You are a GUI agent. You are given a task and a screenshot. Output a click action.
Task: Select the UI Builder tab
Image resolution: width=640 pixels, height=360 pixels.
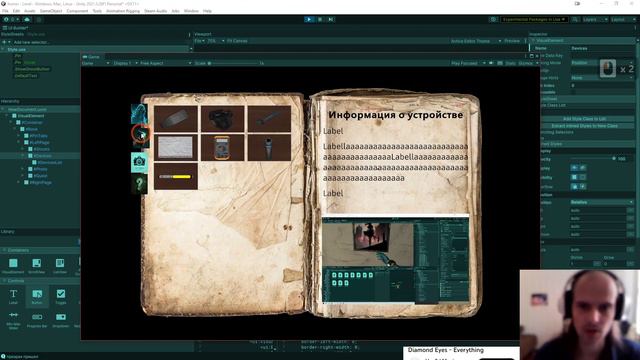pos(16,28)
